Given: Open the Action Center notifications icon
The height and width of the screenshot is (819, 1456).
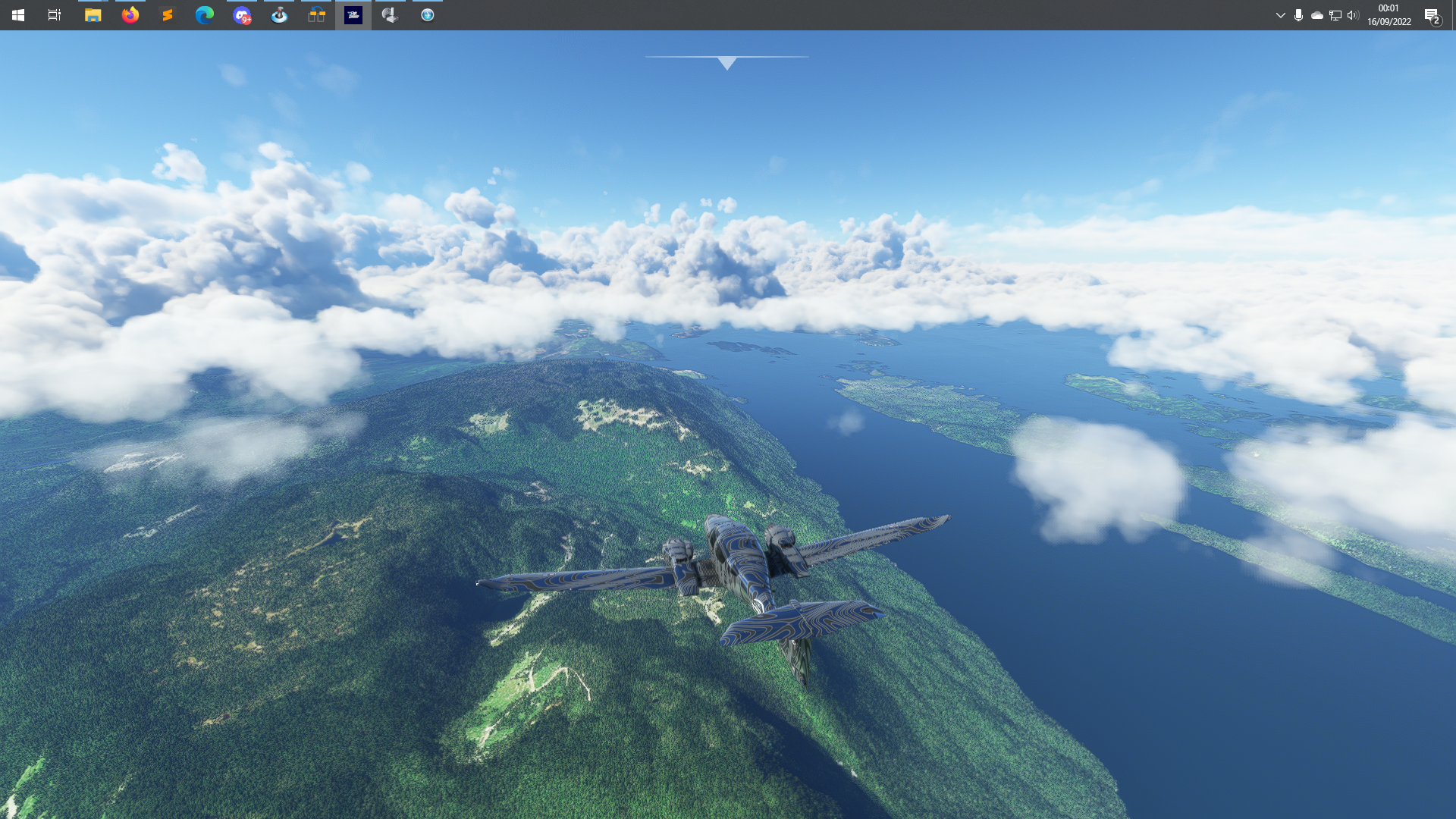Looking at the screenshot, I should pyautogui.click(x=1432, y=15).
